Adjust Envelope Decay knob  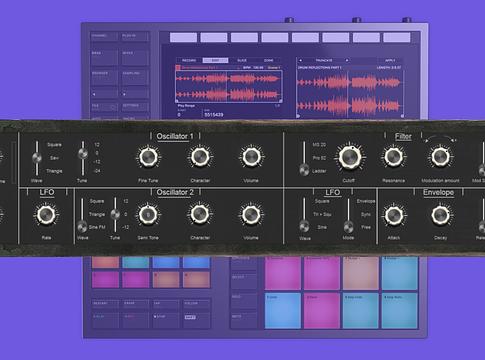440,215
